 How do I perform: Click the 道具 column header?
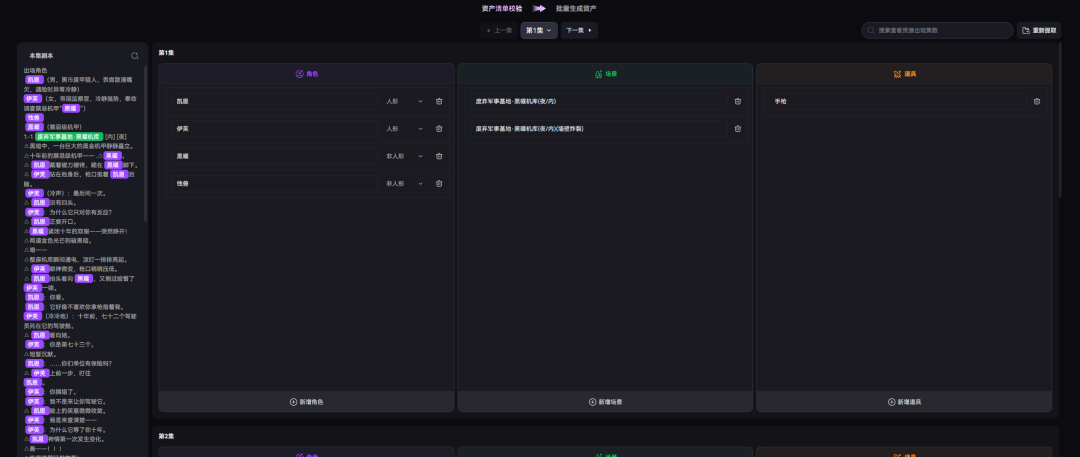(904, 74)
